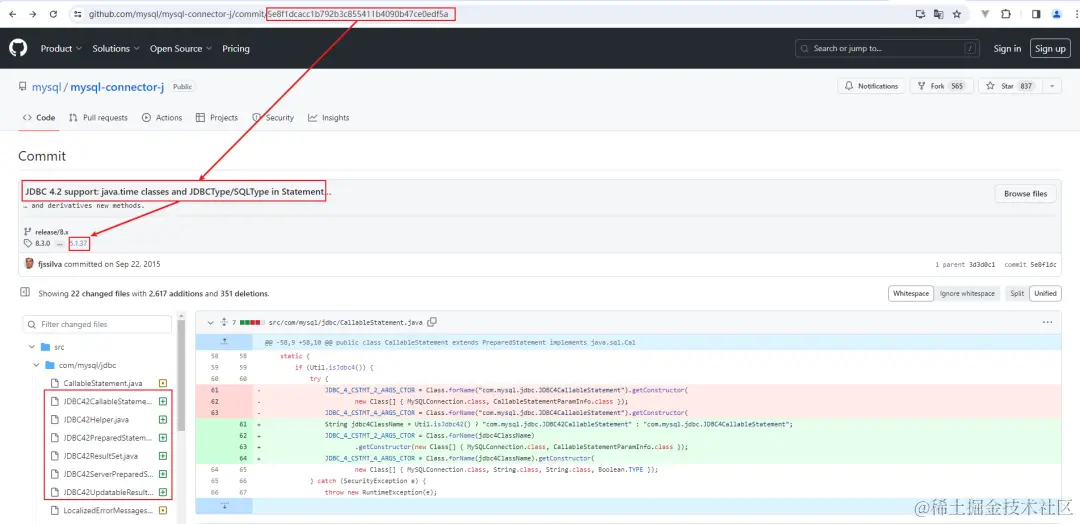Open the 5.1.37 tag link
The image size is (1080, 524).
[x=79, y=244]
